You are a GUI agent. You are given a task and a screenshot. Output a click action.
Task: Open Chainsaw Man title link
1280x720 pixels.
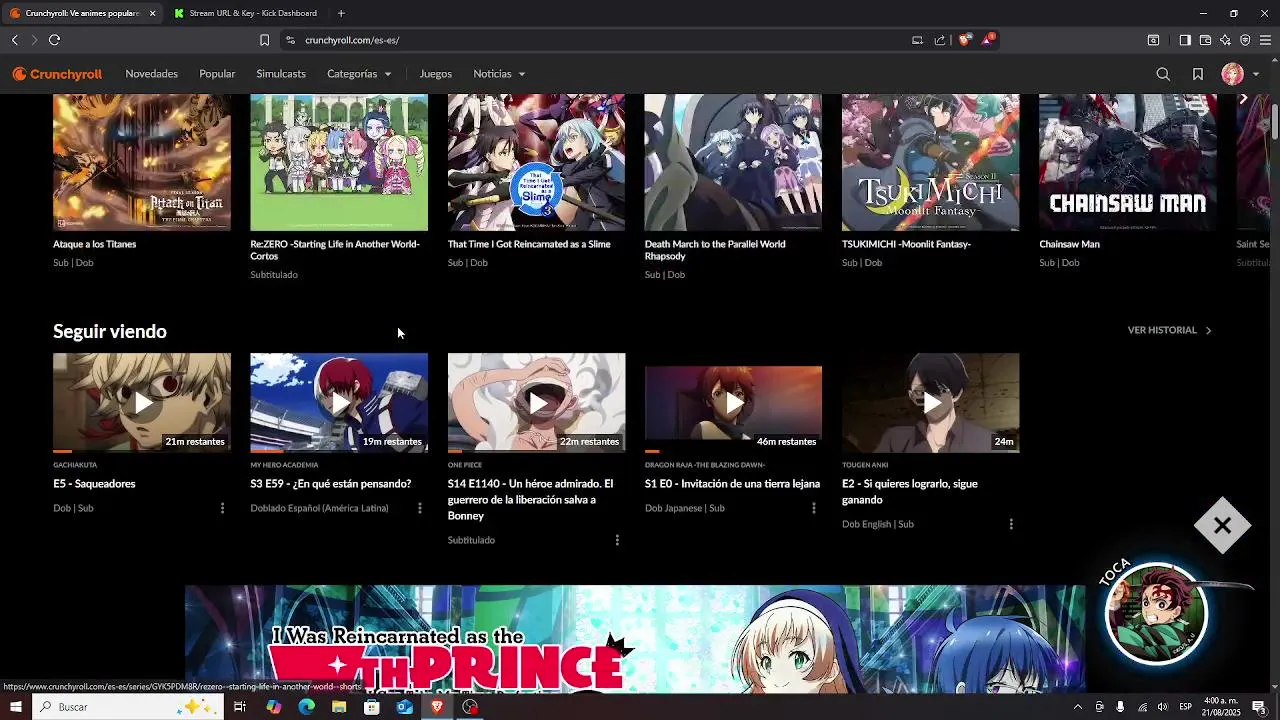point(1069,244)
